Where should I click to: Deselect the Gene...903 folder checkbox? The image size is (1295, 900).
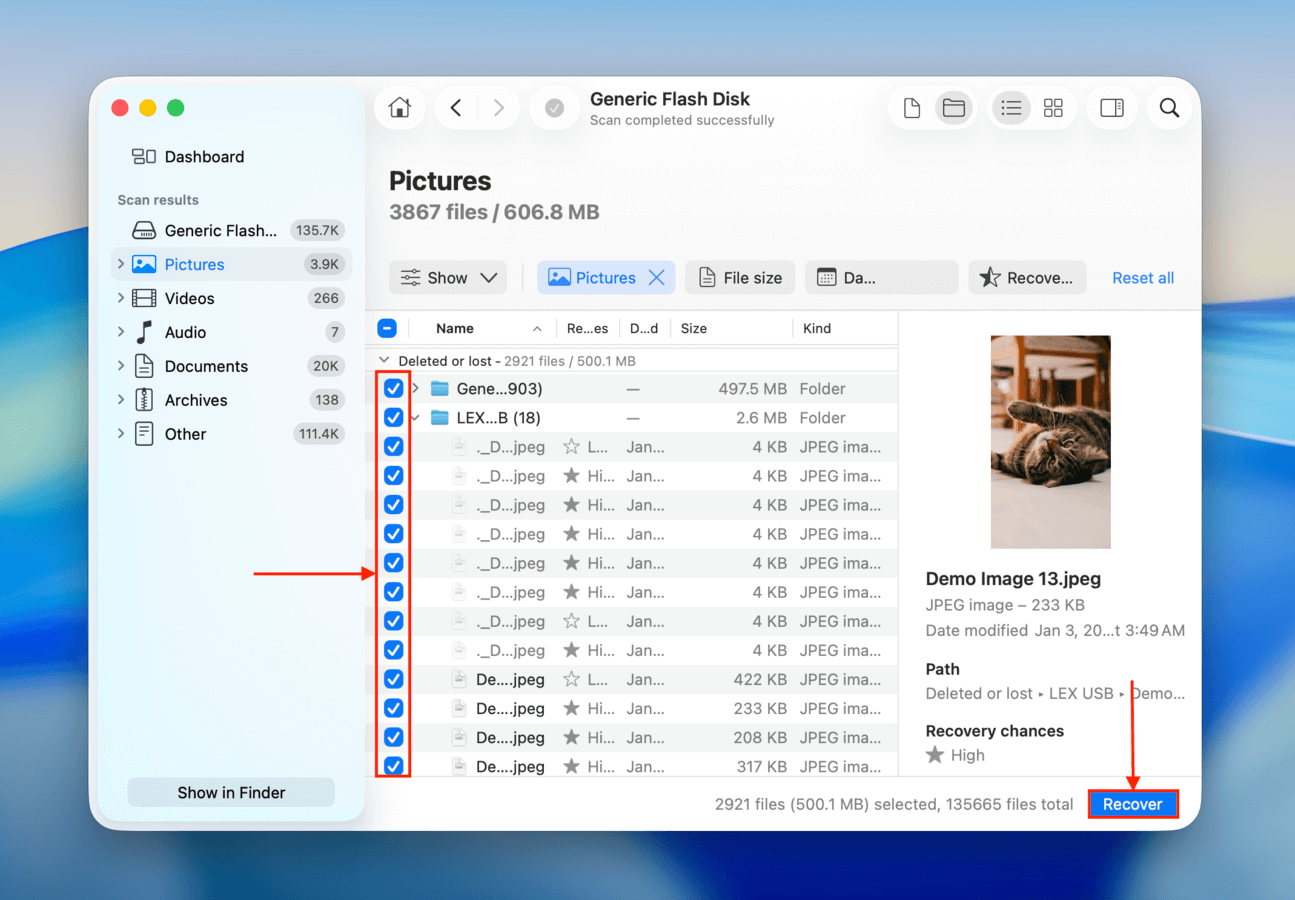[x=394, y=388]
